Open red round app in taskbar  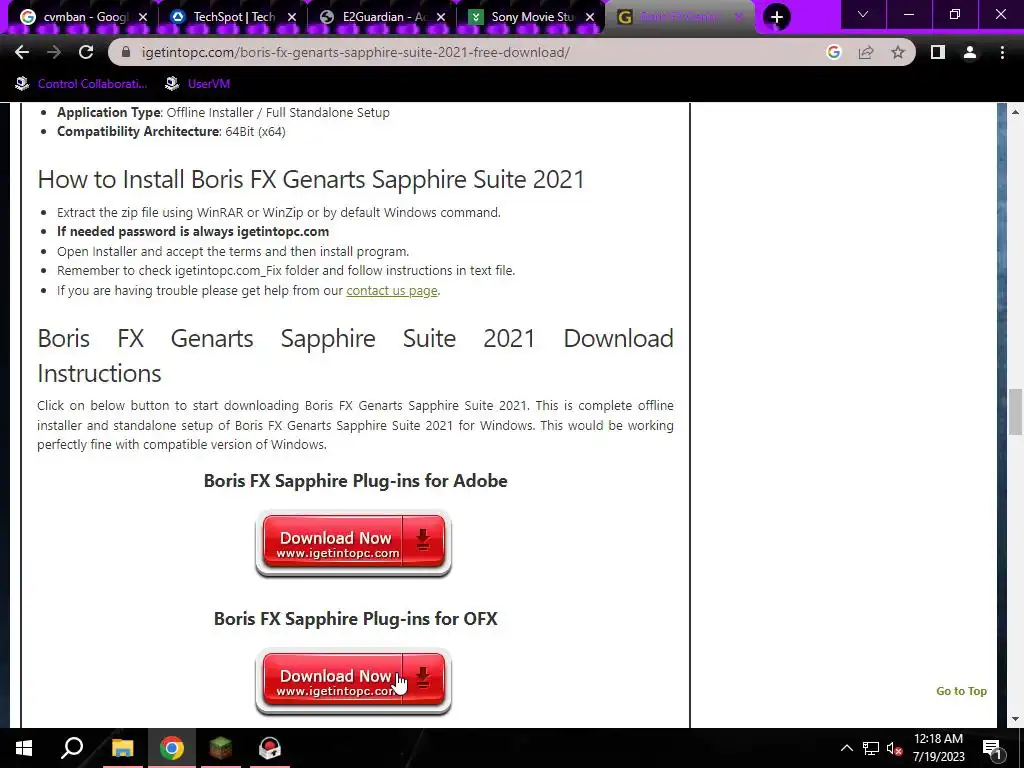click(x=270, y=748)
